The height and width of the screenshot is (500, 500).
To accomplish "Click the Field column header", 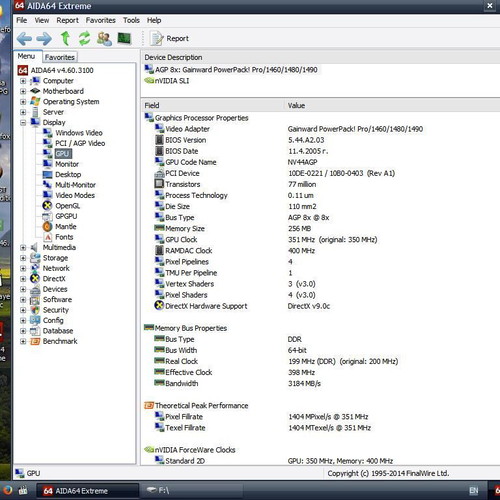I will tap(152, 106).
